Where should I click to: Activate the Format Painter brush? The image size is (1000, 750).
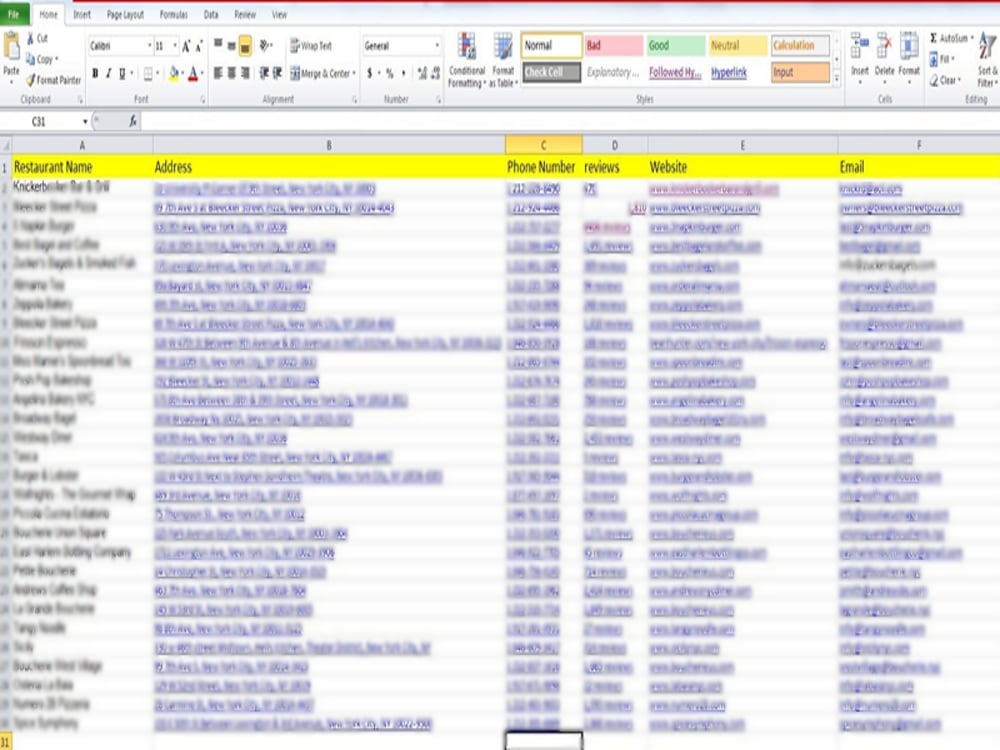tap(31, 80)
